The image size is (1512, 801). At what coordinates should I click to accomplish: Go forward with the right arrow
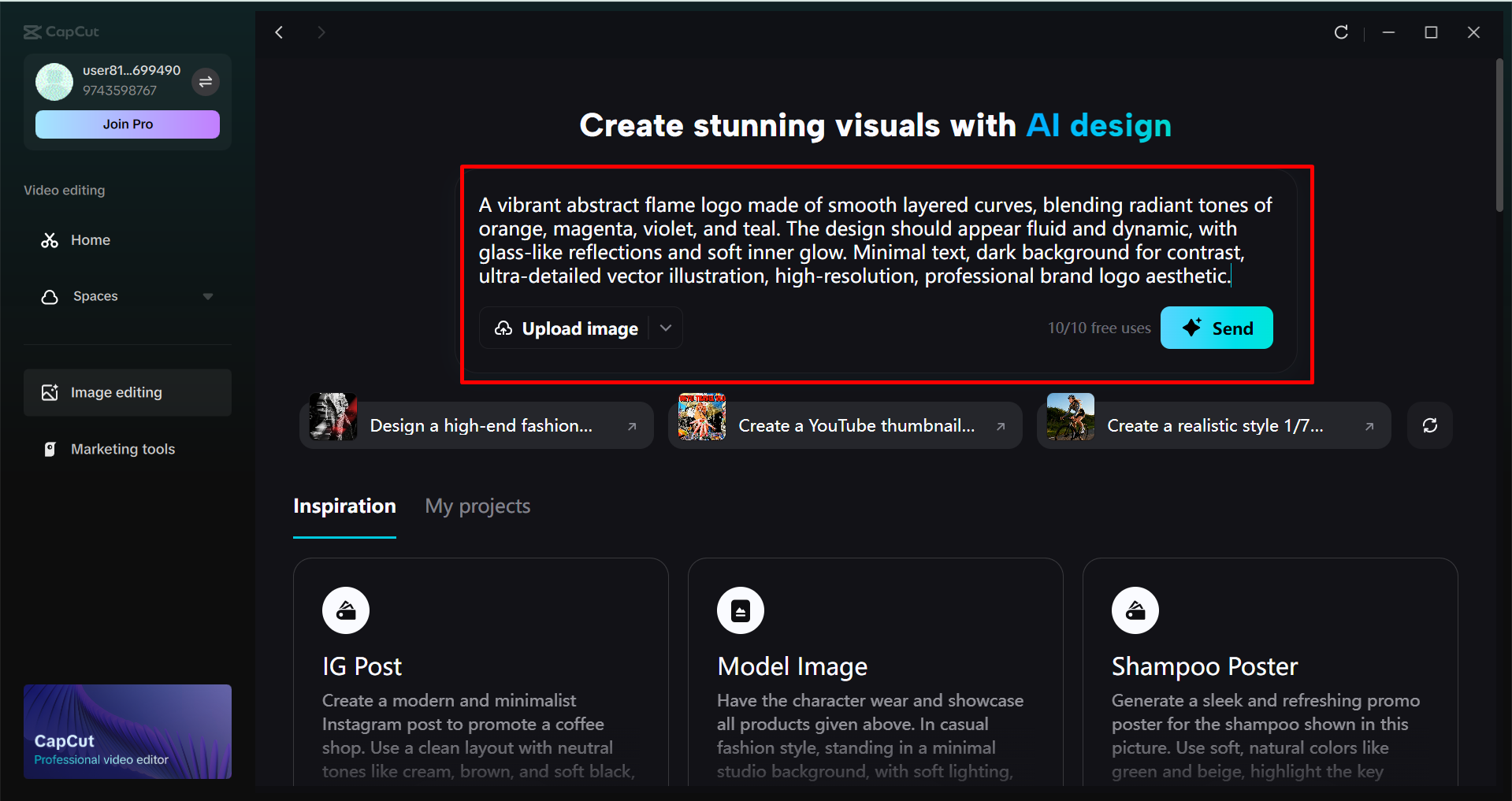[321, 32]
